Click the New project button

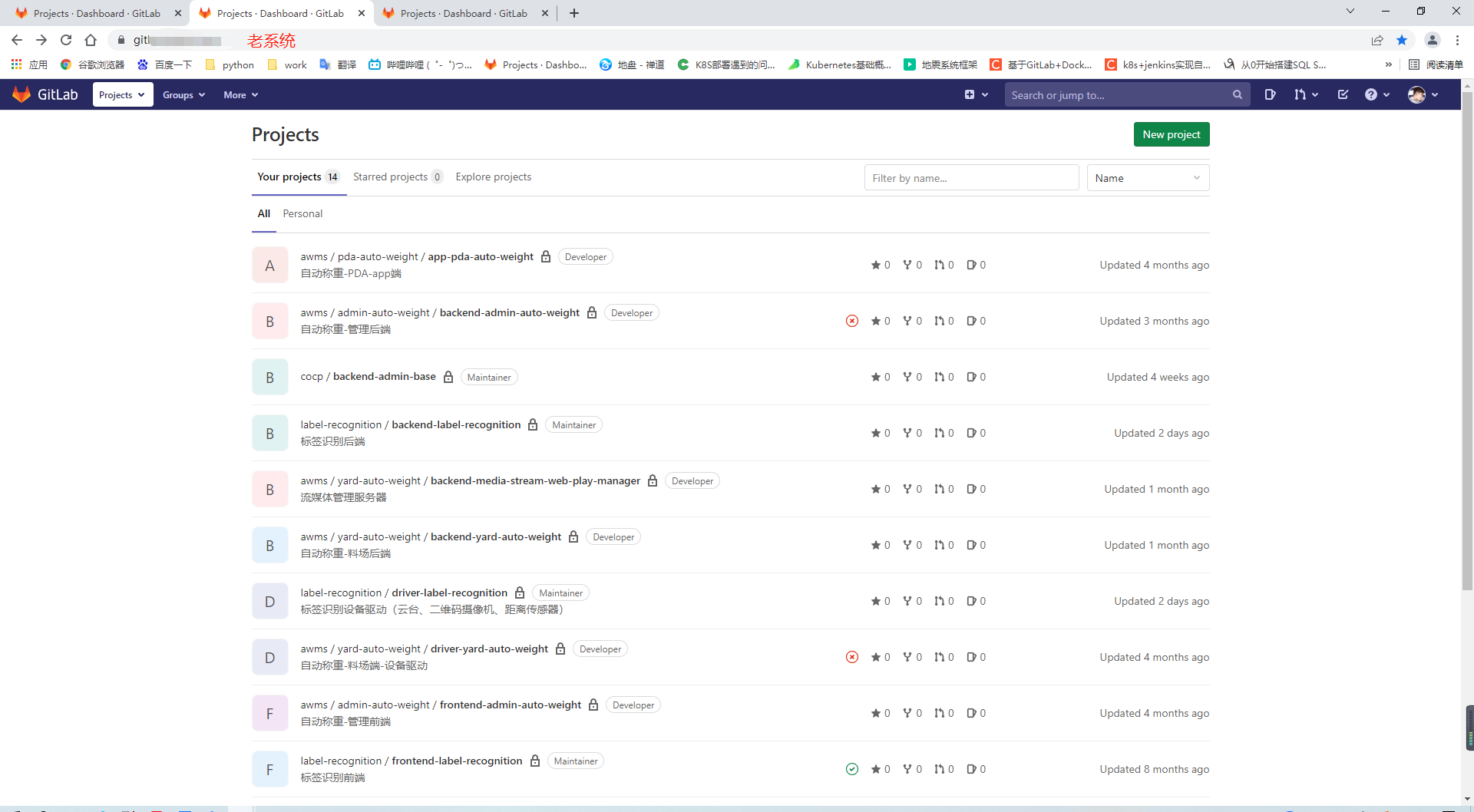point(1171,134)
